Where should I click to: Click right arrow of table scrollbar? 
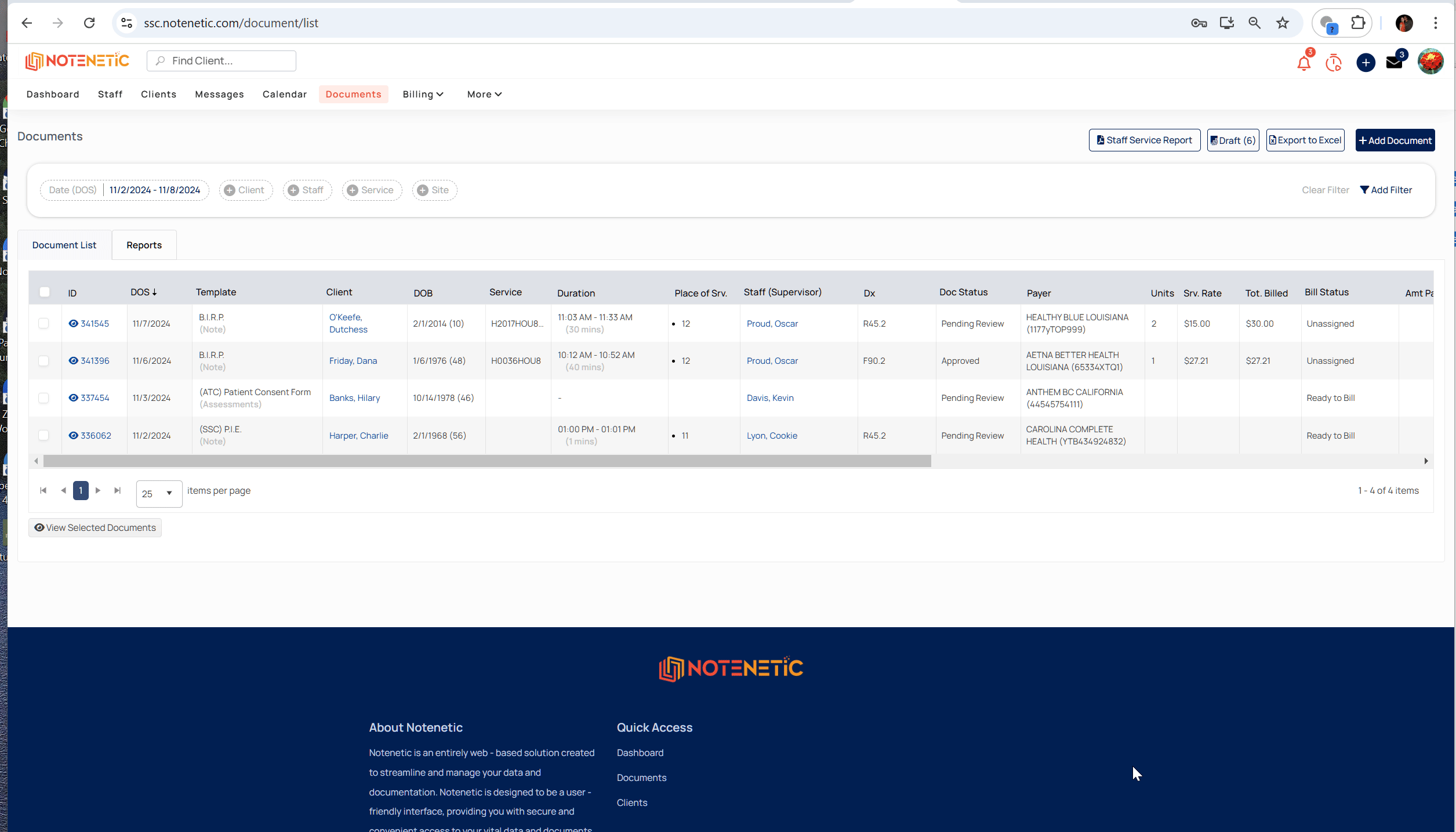pos(1426,461)
